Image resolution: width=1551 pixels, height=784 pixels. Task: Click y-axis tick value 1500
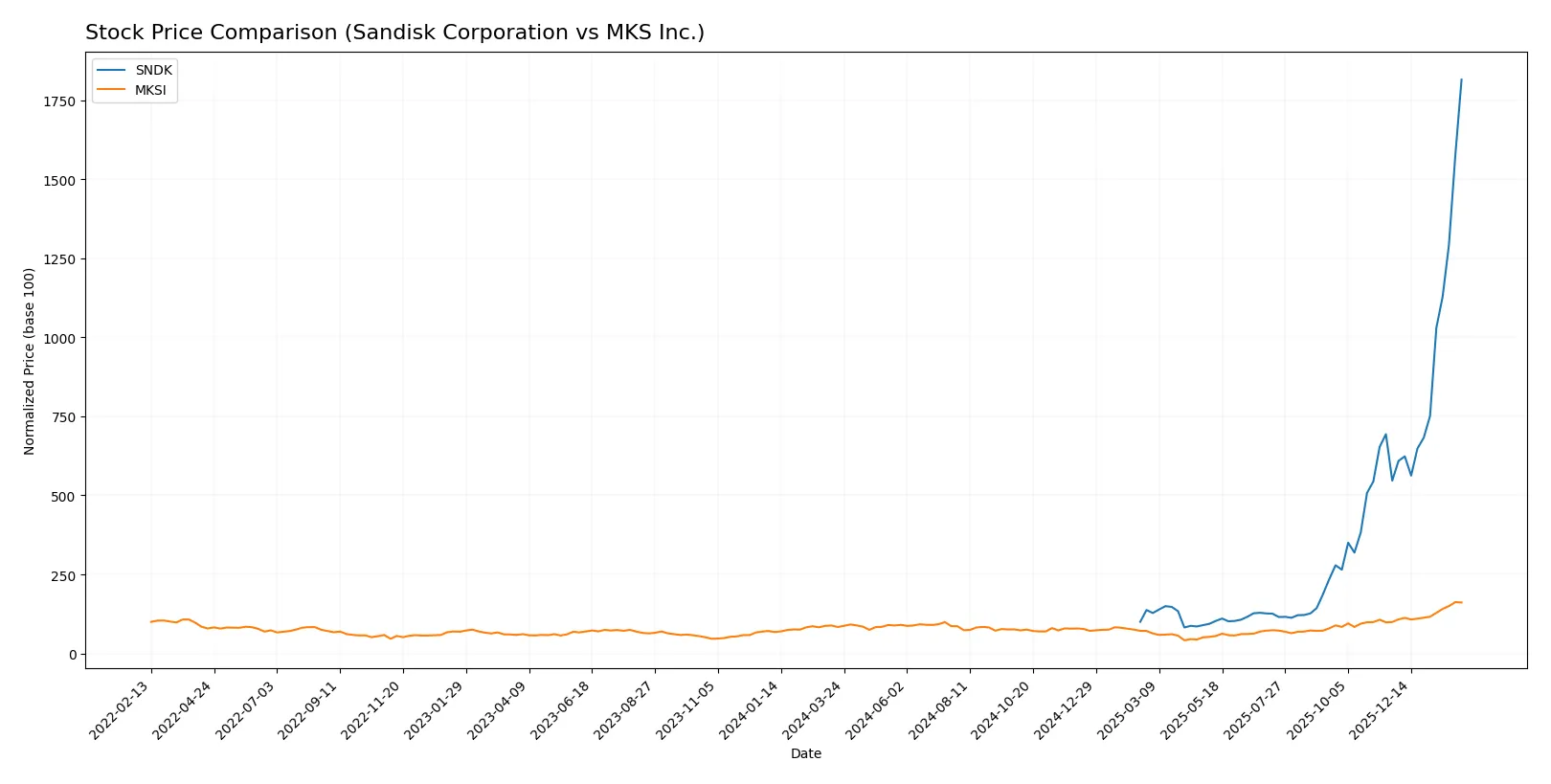[x=59, y=180]
